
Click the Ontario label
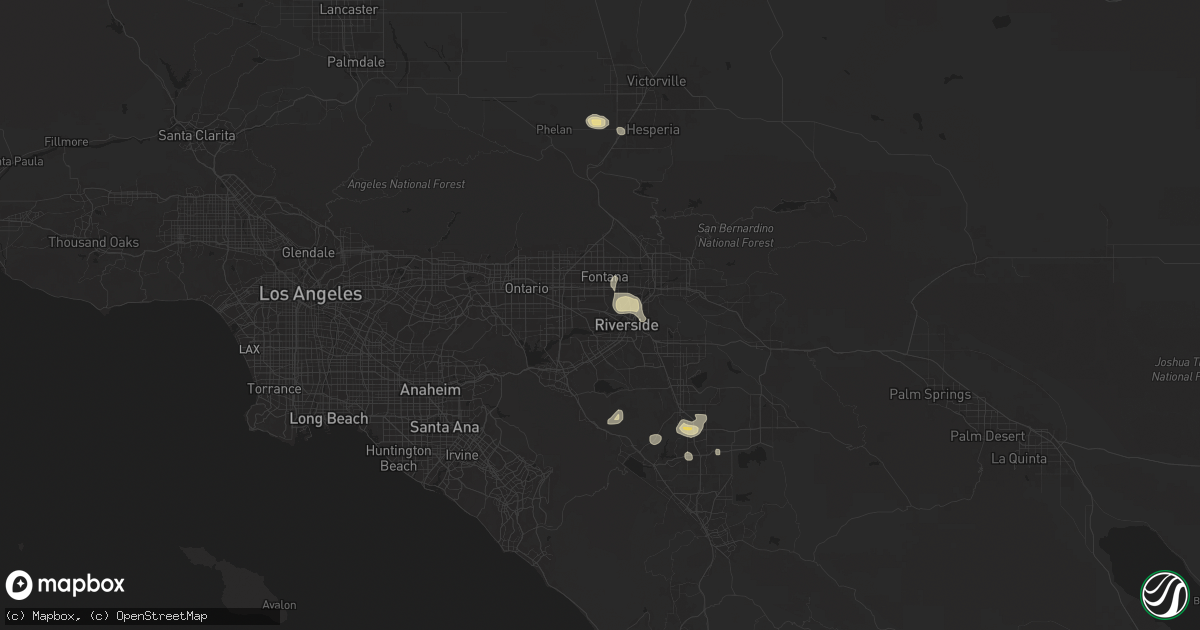tap(526, 288)
